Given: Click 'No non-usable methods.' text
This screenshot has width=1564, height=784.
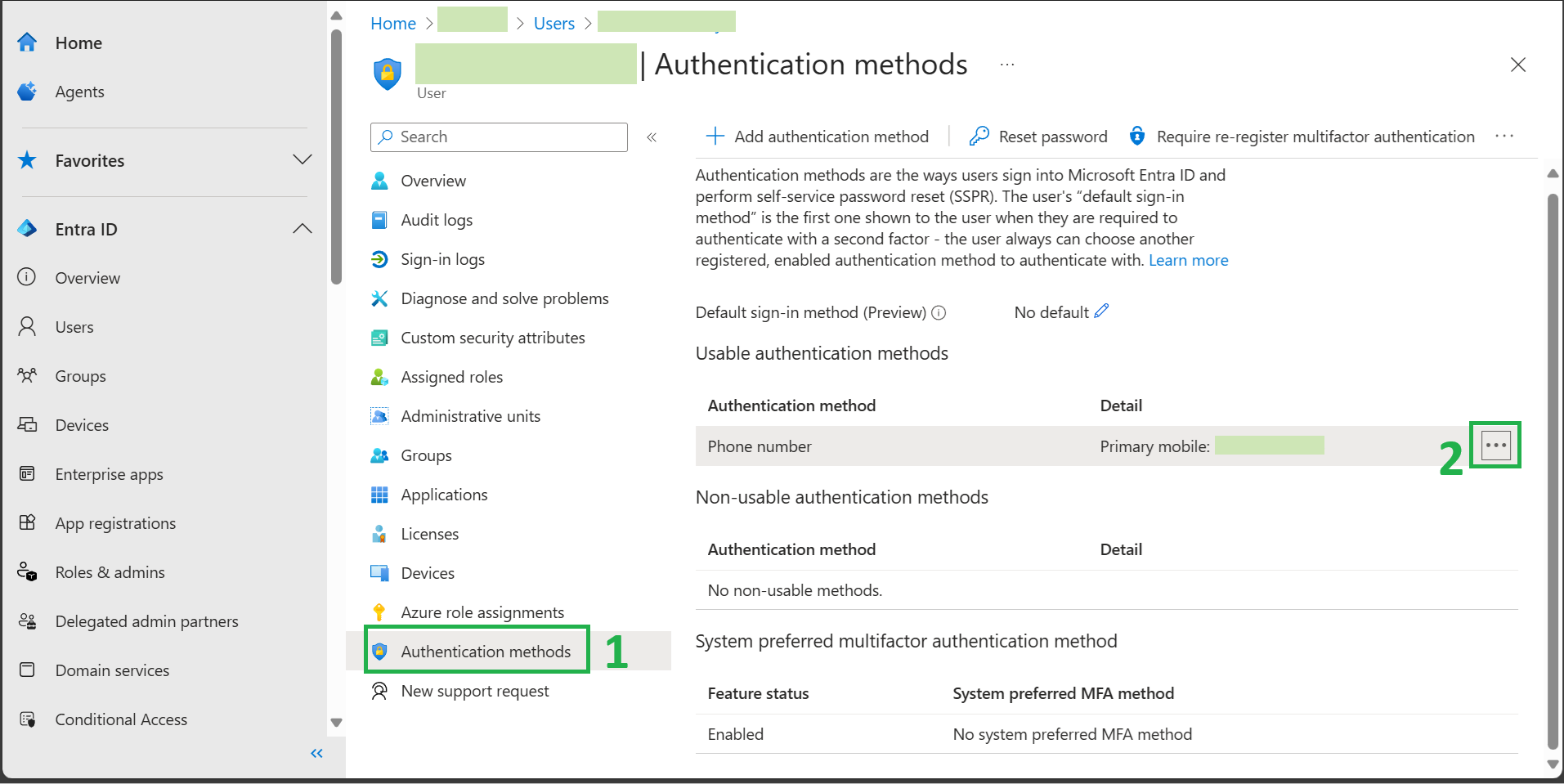Looking at the screenshot, I should 795,590.
